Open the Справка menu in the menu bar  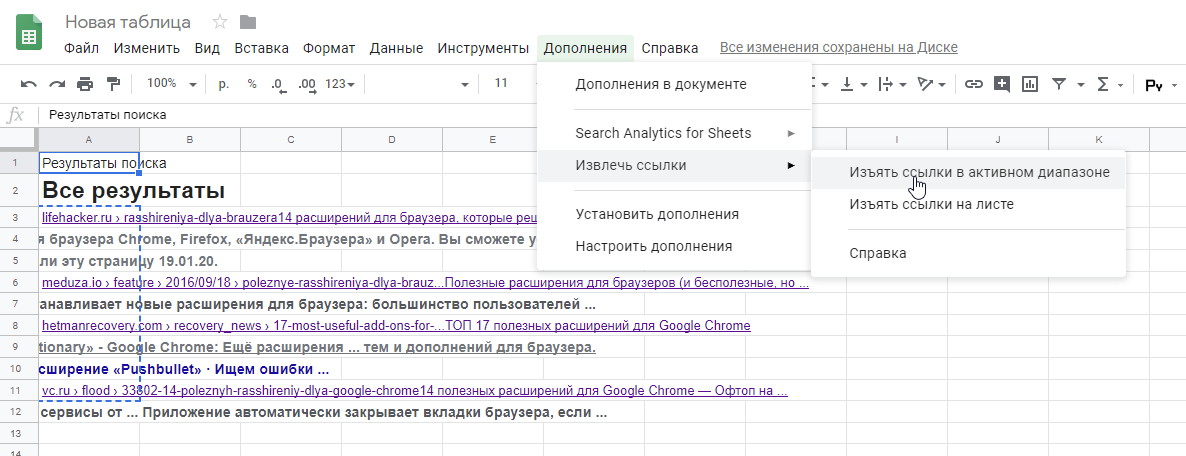tap(670, 48)
